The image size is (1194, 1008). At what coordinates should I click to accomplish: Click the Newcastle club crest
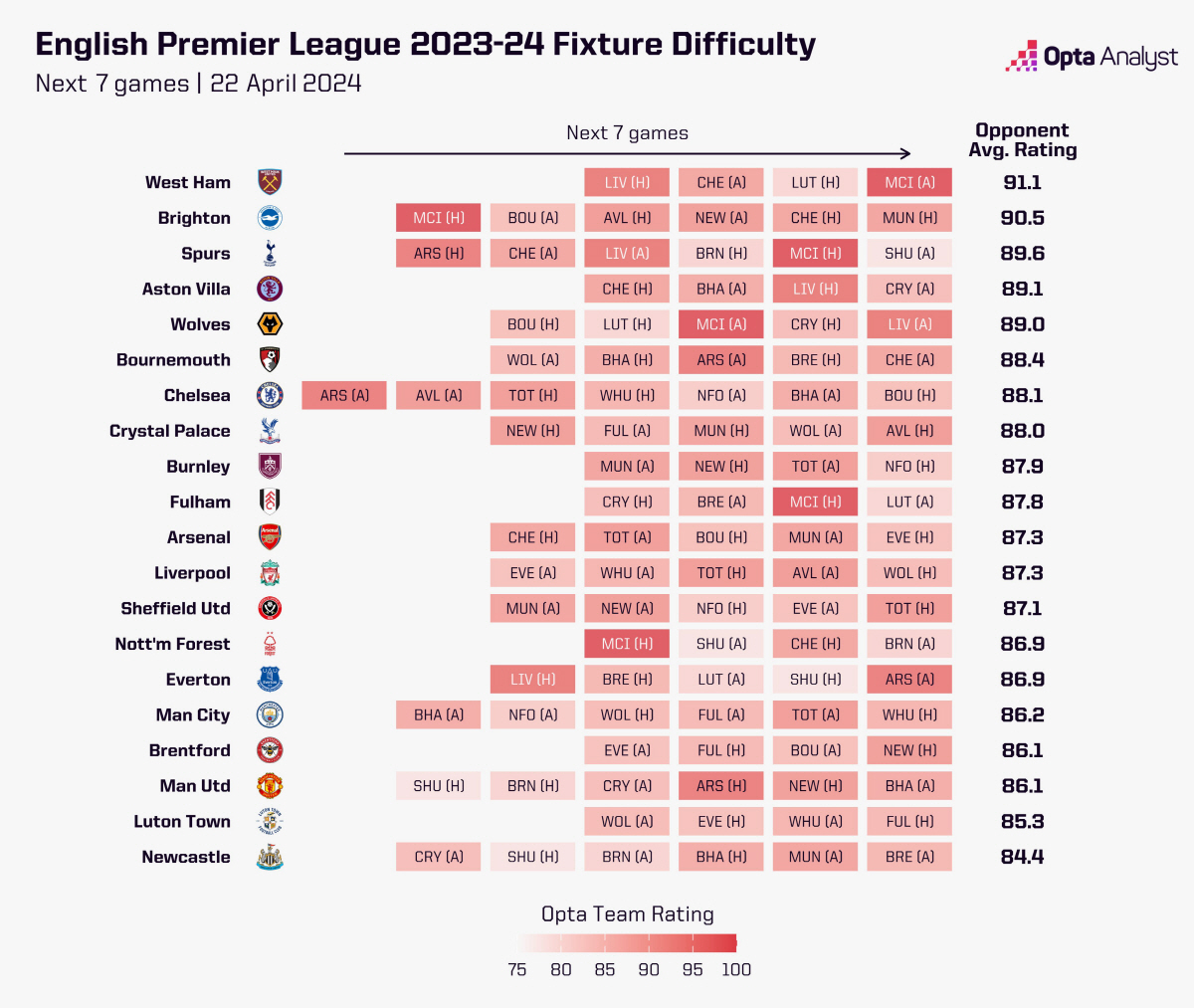pos(270,857)
